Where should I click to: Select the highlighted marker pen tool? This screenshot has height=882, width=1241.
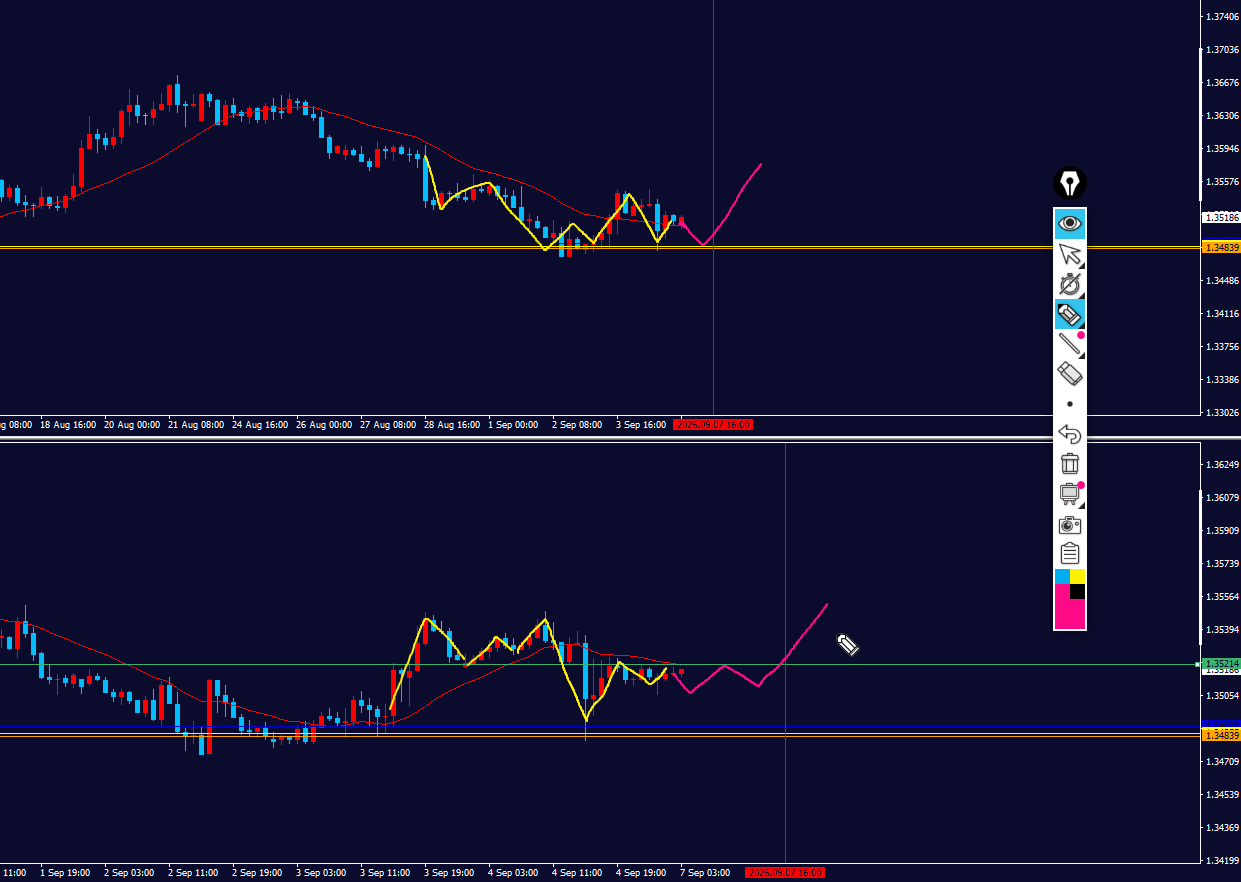1070,314
